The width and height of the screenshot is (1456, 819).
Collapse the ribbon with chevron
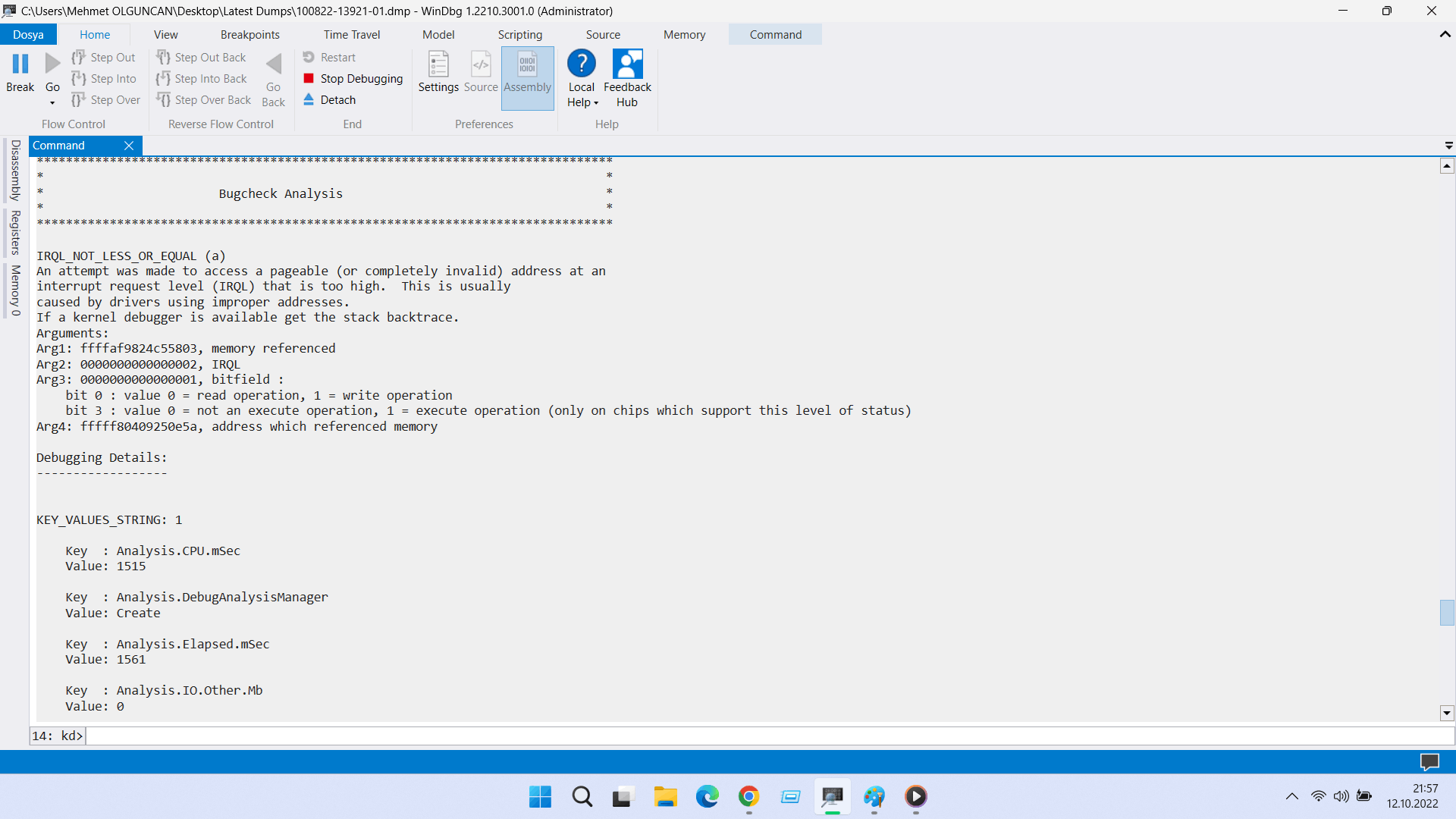tap(1445, 35)
